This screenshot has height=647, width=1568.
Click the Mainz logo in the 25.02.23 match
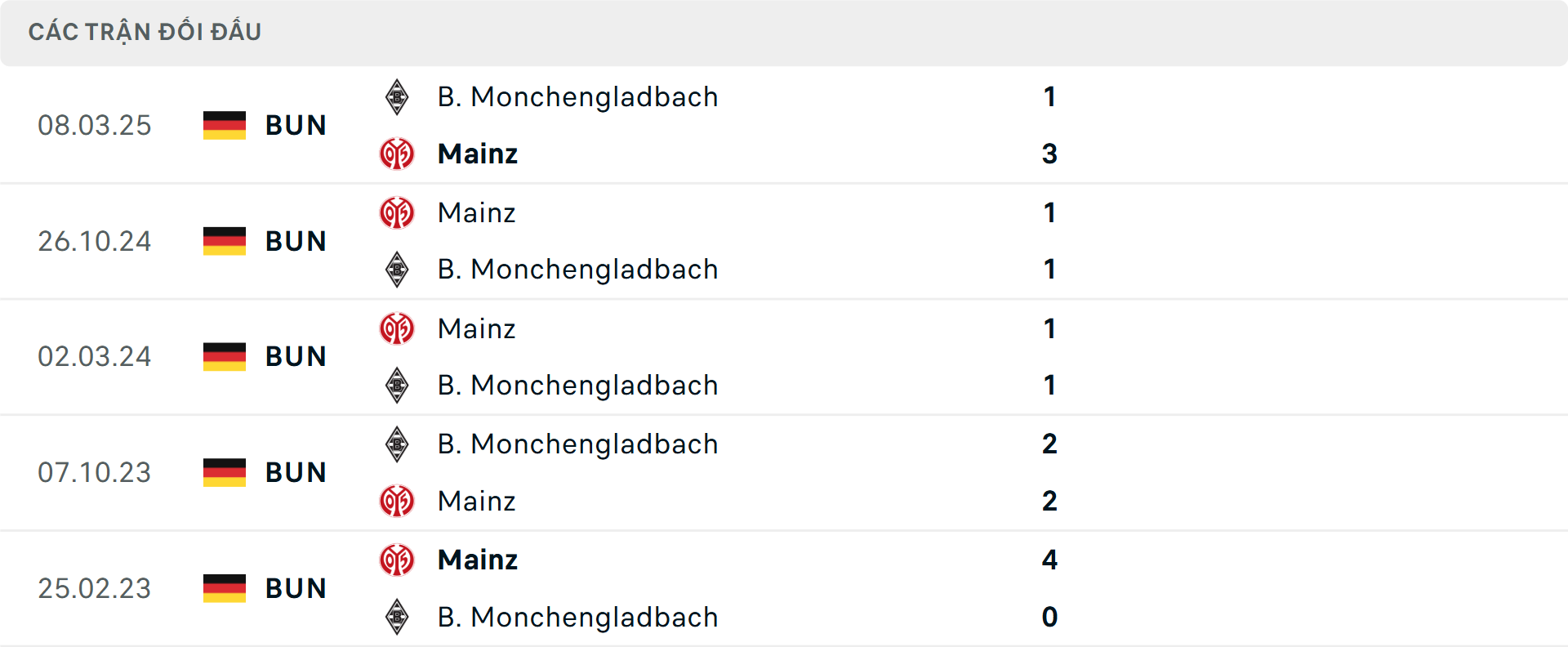point(397,560)
